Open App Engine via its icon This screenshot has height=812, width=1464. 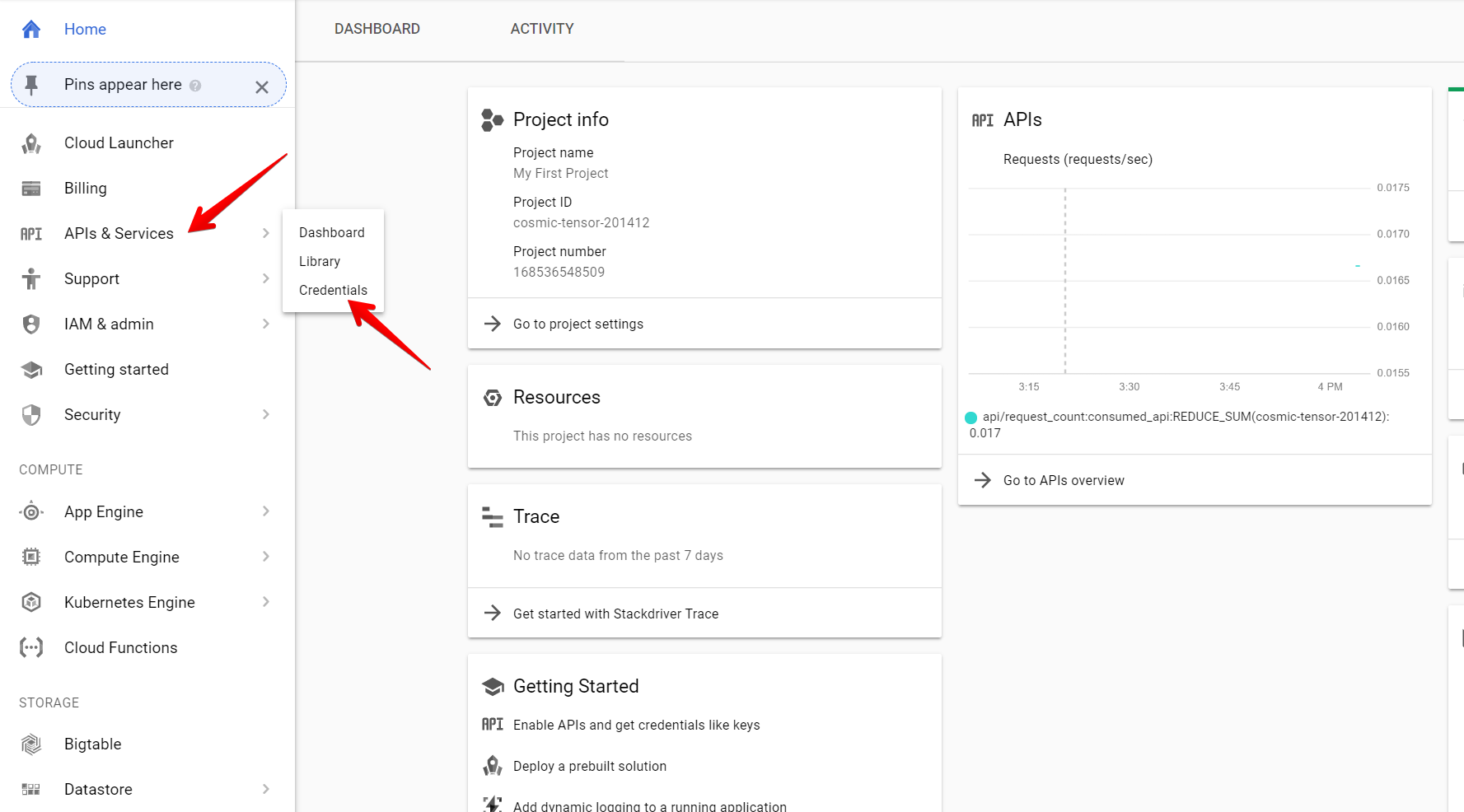coord(30,511)
